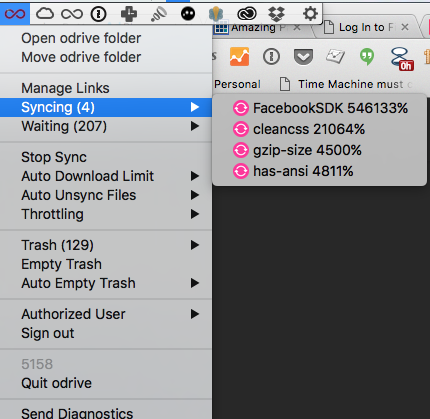Click the Creative Cloud menu bar icon

(246, 14)
